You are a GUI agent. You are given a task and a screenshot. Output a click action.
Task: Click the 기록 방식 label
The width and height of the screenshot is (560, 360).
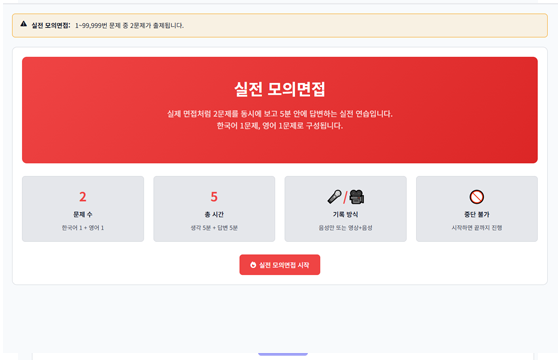click(345, 214)
